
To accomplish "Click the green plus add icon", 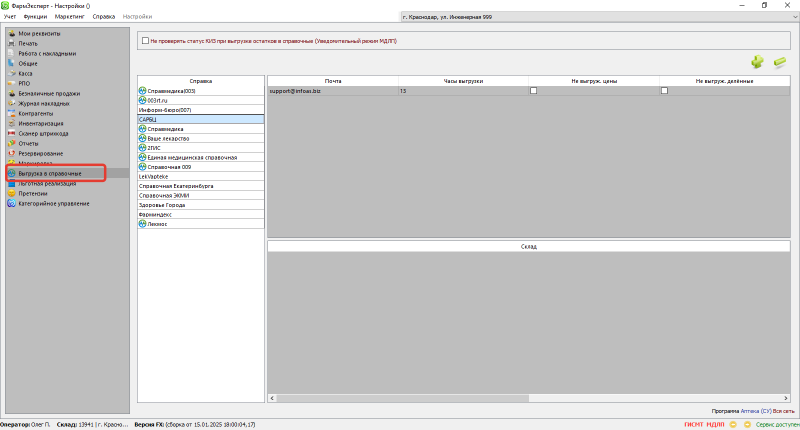I will tap(757, 62).
